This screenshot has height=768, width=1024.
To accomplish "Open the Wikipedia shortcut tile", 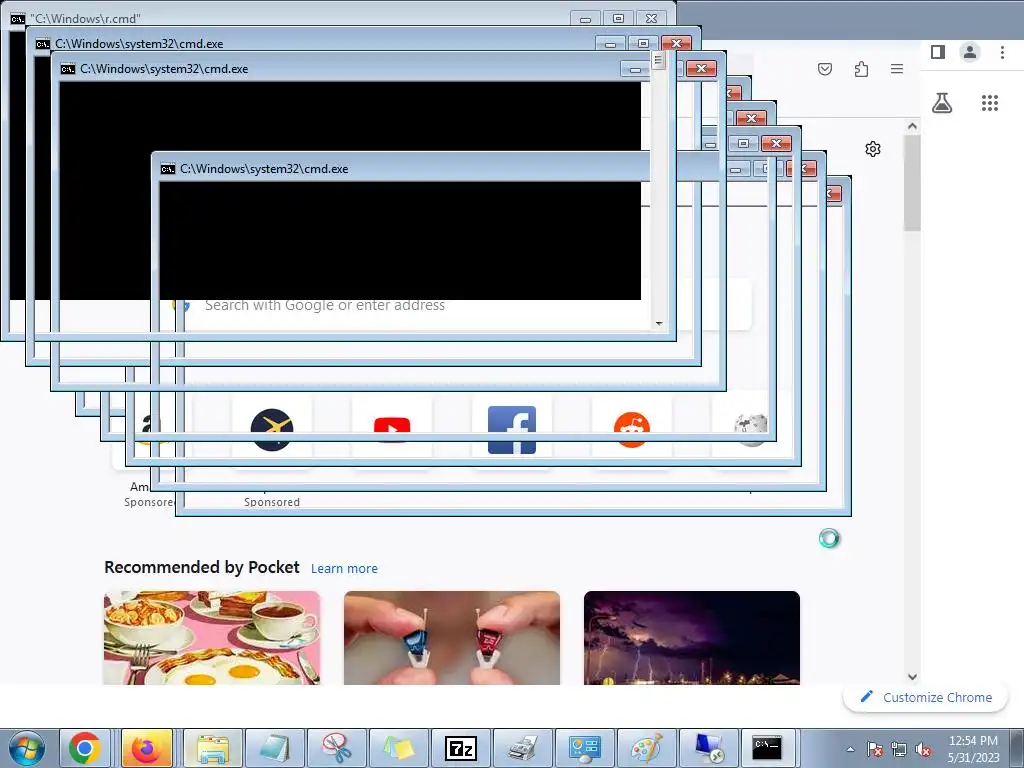I will pyautogui.click(x=751, y=429).
